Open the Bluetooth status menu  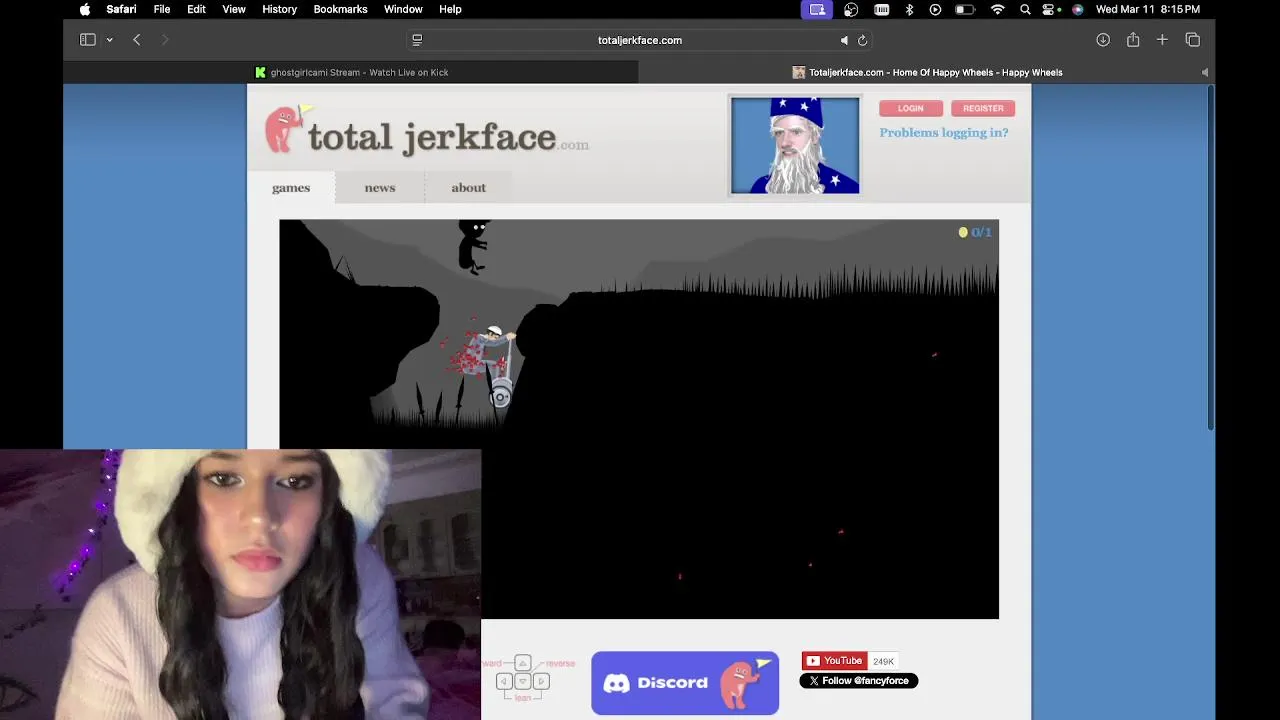click(909, 9)
